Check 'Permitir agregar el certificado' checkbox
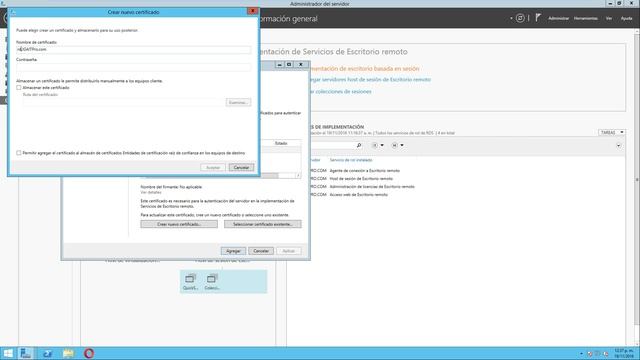The width and height of the screenshot is (640, 360). [x=19, y=153]
